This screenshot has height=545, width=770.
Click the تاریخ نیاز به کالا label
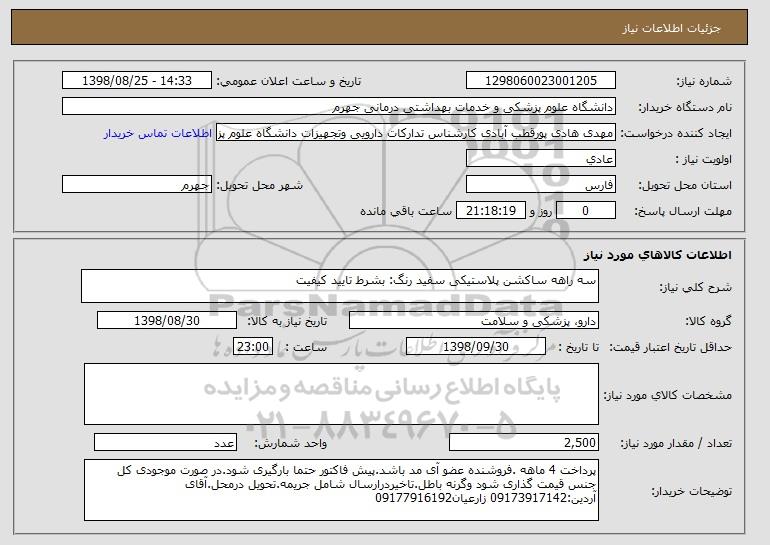[x=287, y=321]
